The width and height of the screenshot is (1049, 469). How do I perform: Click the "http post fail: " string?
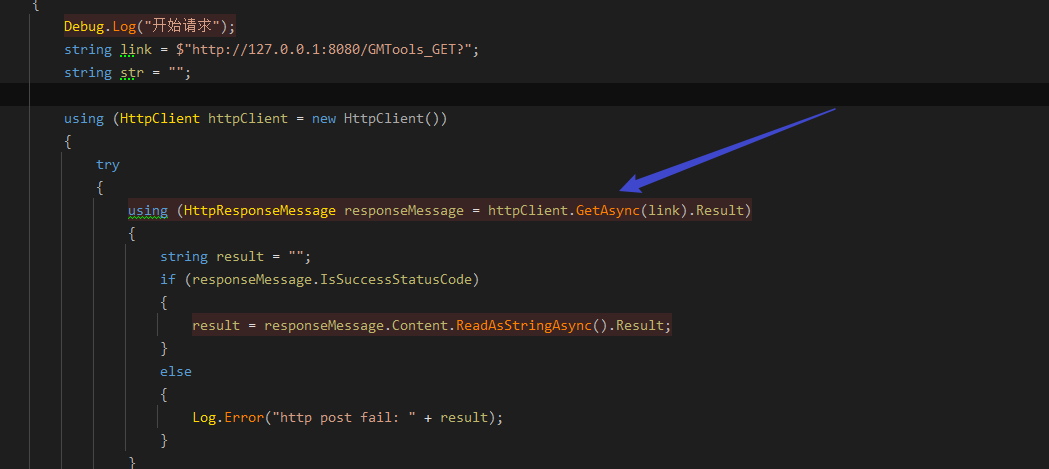[x=343, y=417]
